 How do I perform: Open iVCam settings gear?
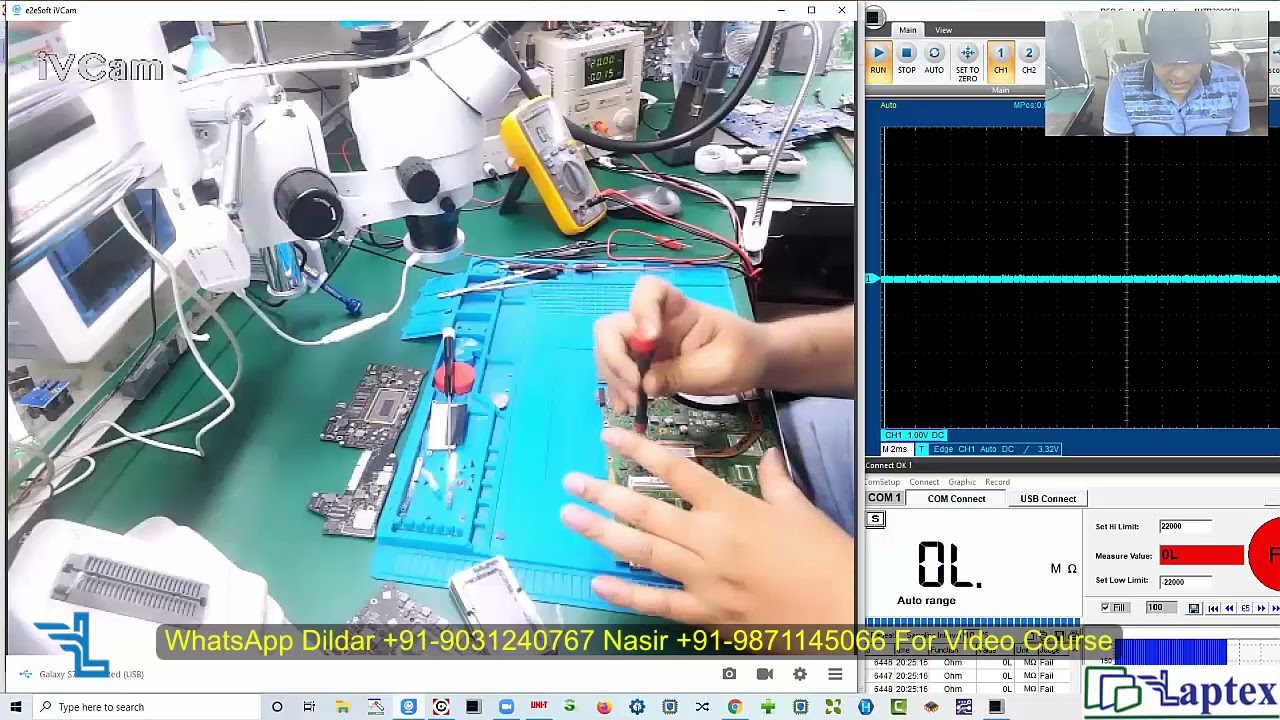point(800,674)
